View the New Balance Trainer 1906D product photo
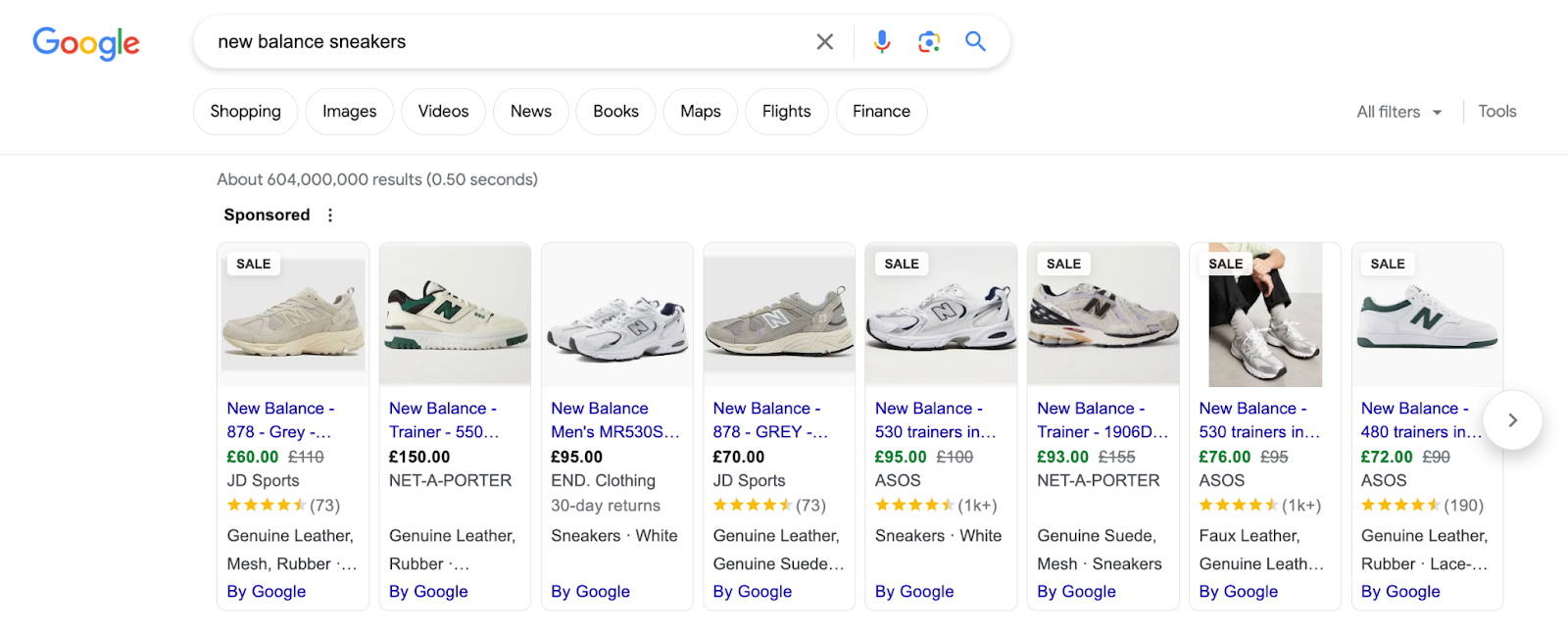This screenshot has width=1568, height=635. 1102,316
